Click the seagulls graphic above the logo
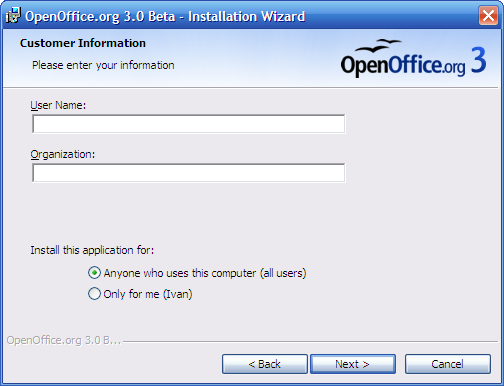The height and width of the screenshot is (386, 504). pos(378,46)
